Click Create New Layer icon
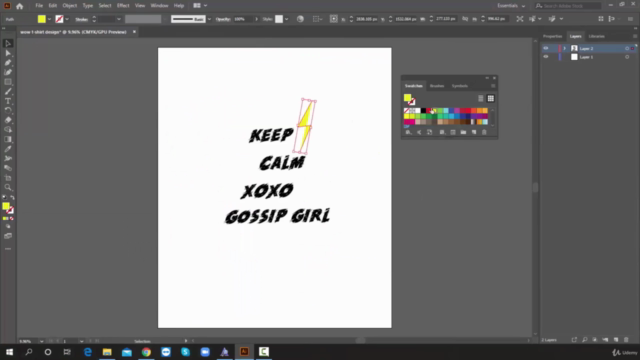640x360 pixels. 616,340
